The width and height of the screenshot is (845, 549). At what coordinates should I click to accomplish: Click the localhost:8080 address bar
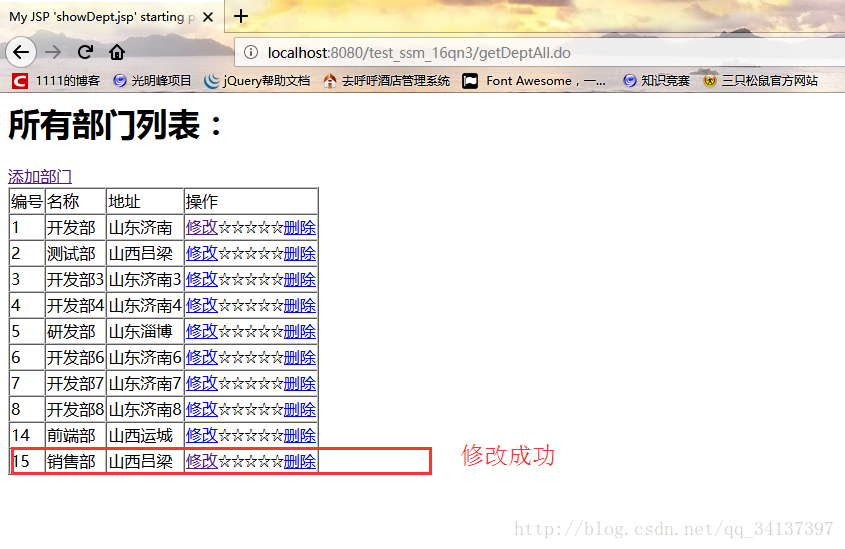[x=539, y=52]
